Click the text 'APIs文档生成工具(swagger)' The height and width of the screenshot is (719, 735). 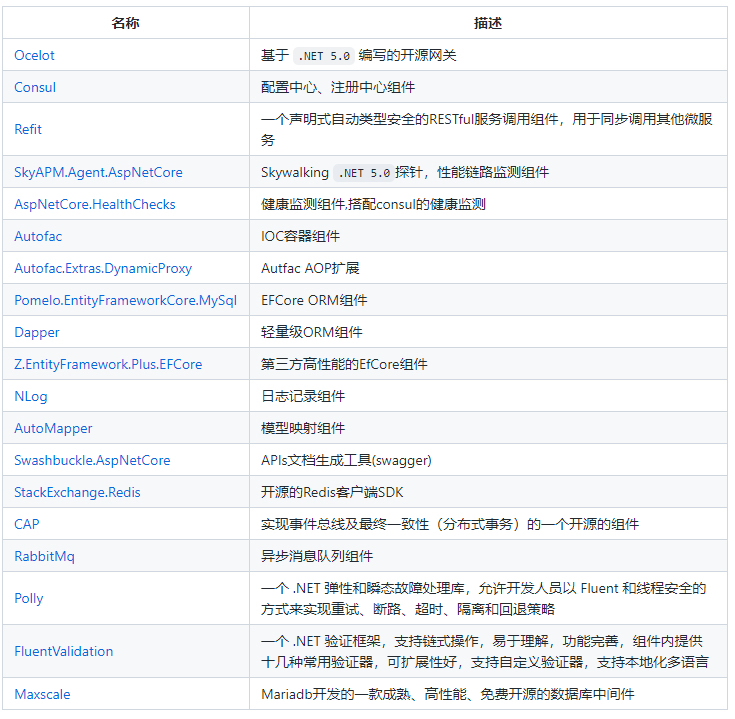(346, 461)
